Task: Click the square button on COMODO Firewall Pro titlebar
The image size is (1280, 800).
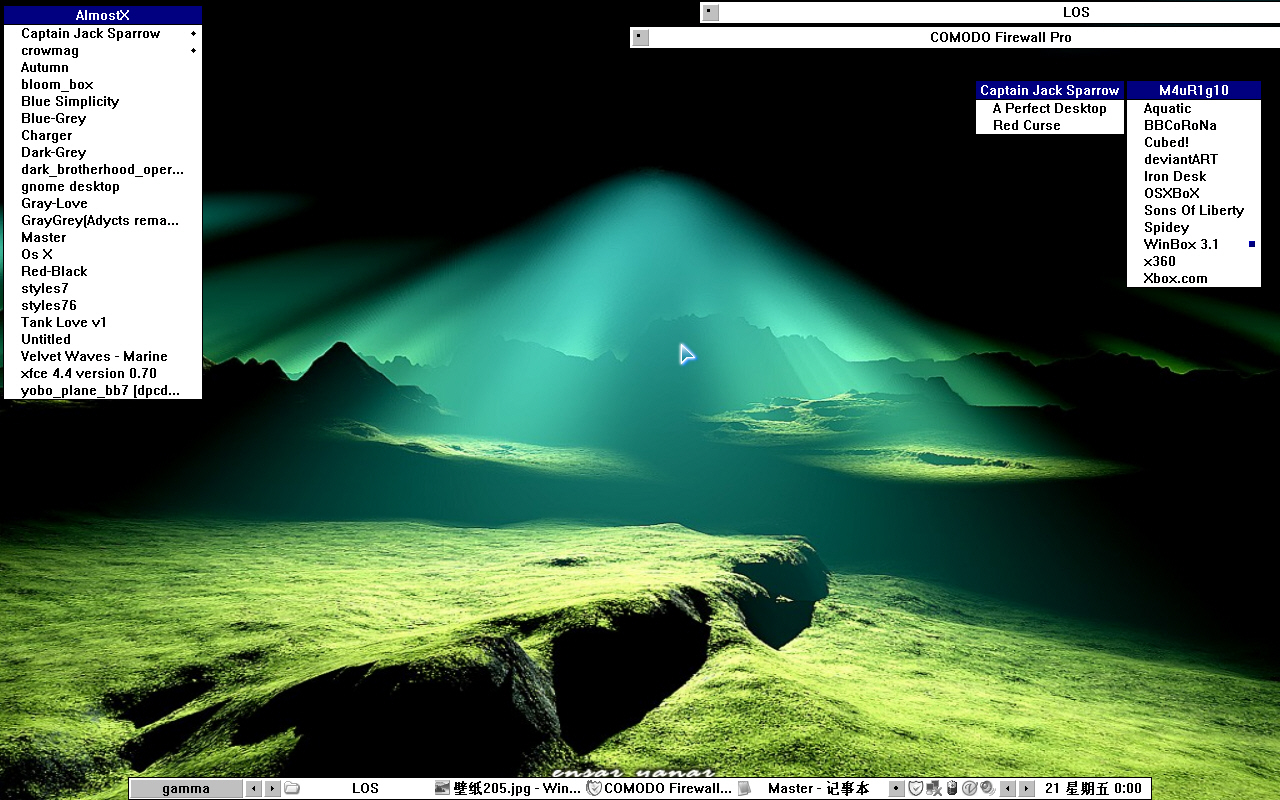Action: tap(641, 37)
